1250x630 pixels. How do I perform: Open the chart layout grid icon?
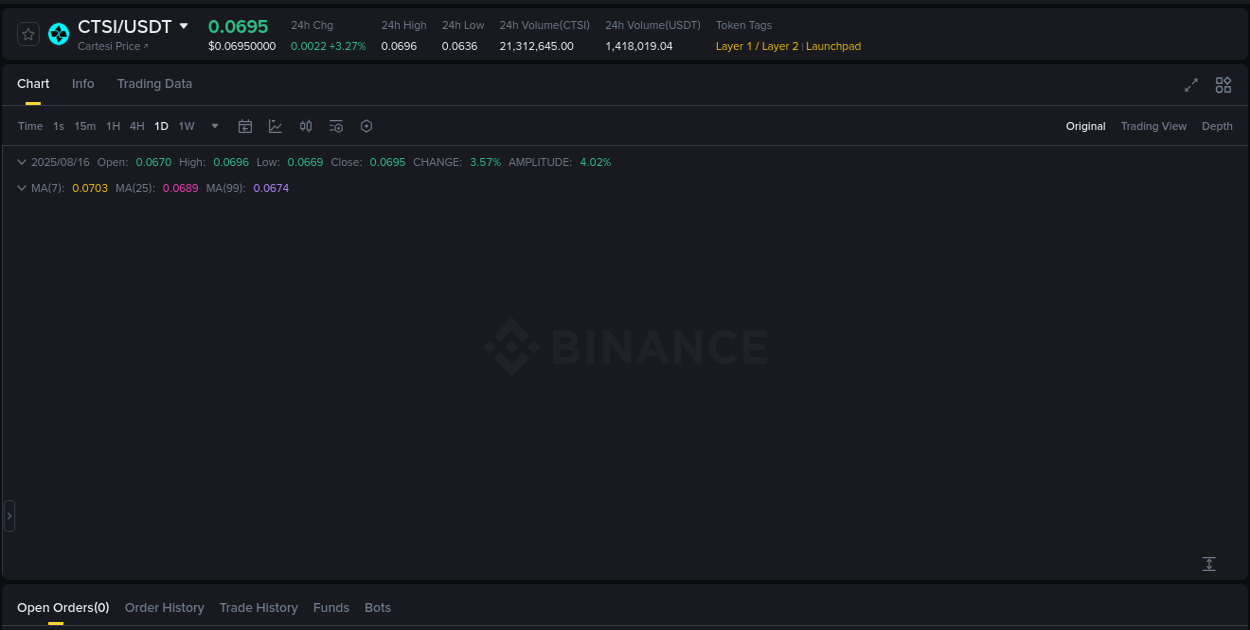tap(1223, 85)
